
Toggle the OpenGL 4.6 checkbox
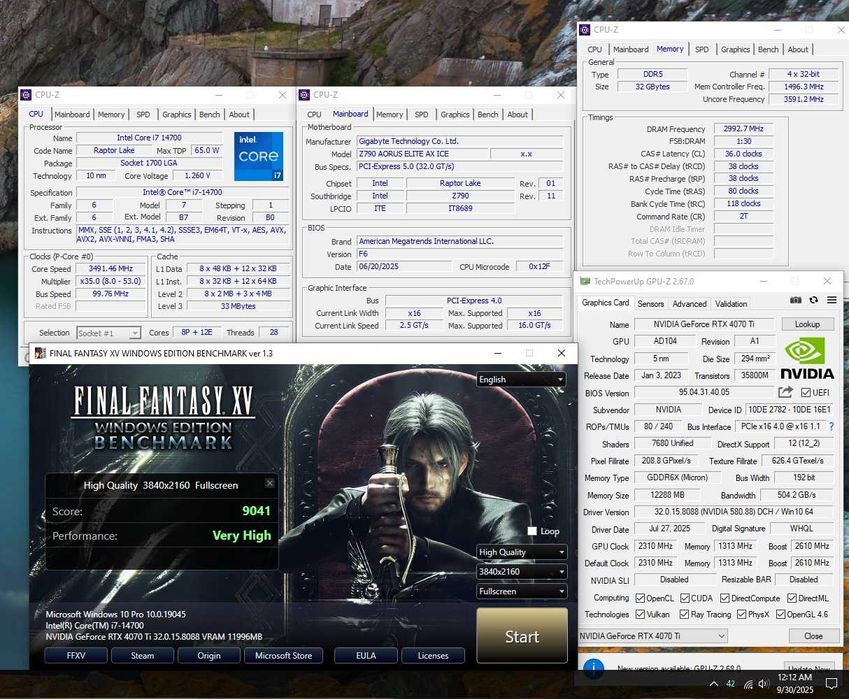click(x=780, y=614)
